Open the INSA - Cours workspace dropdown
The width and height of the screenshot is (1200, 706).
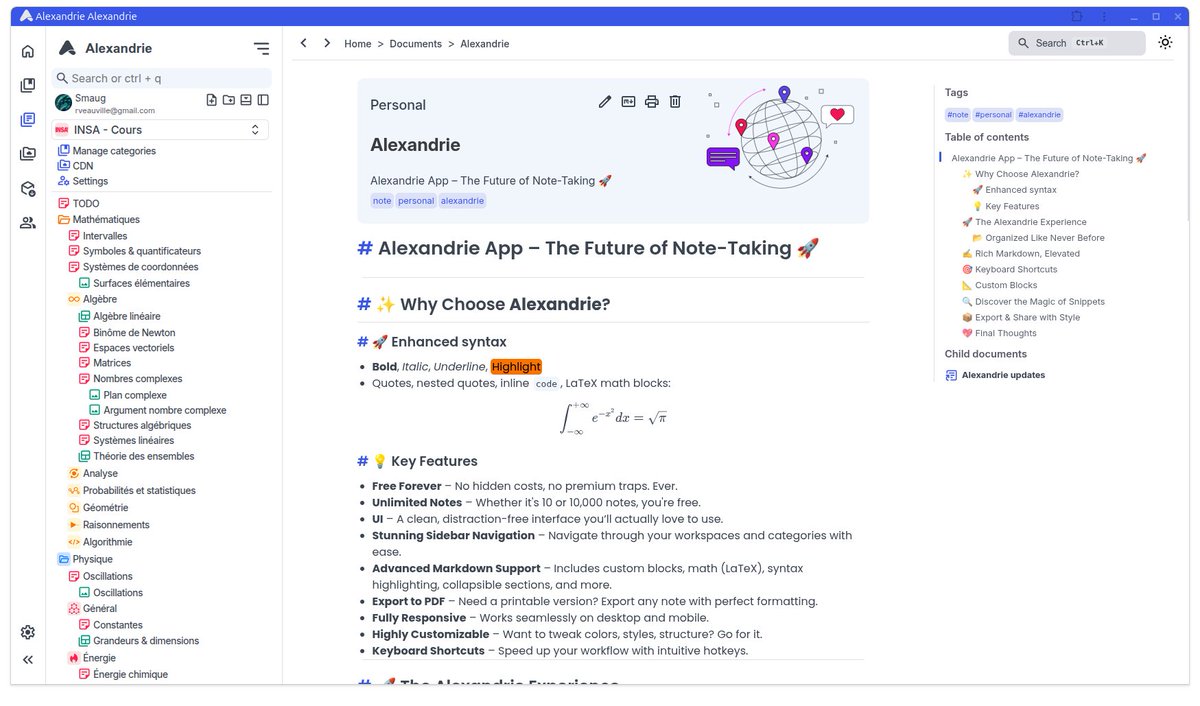click(x=160, y=130)
